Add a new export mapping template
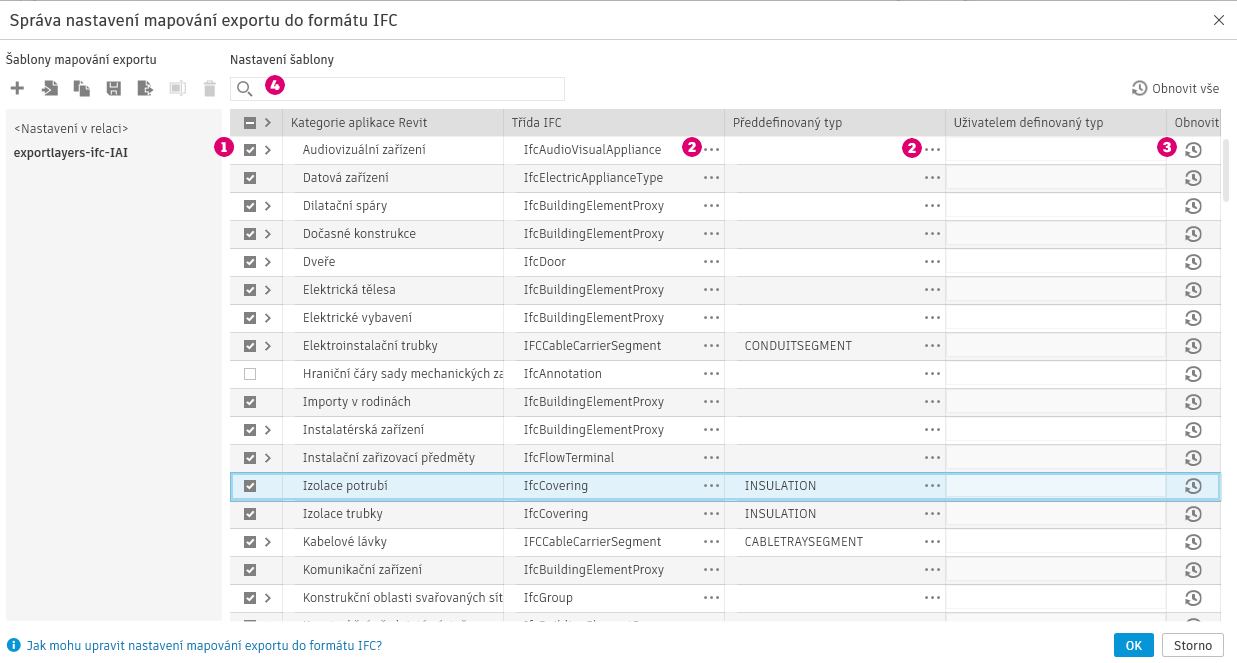 pos(17,89)
